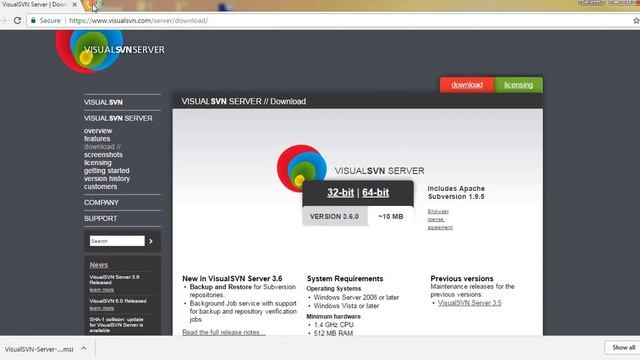640x360 pixels.
Task: Open getting started in sidebar
Action: tap(107, 171)
